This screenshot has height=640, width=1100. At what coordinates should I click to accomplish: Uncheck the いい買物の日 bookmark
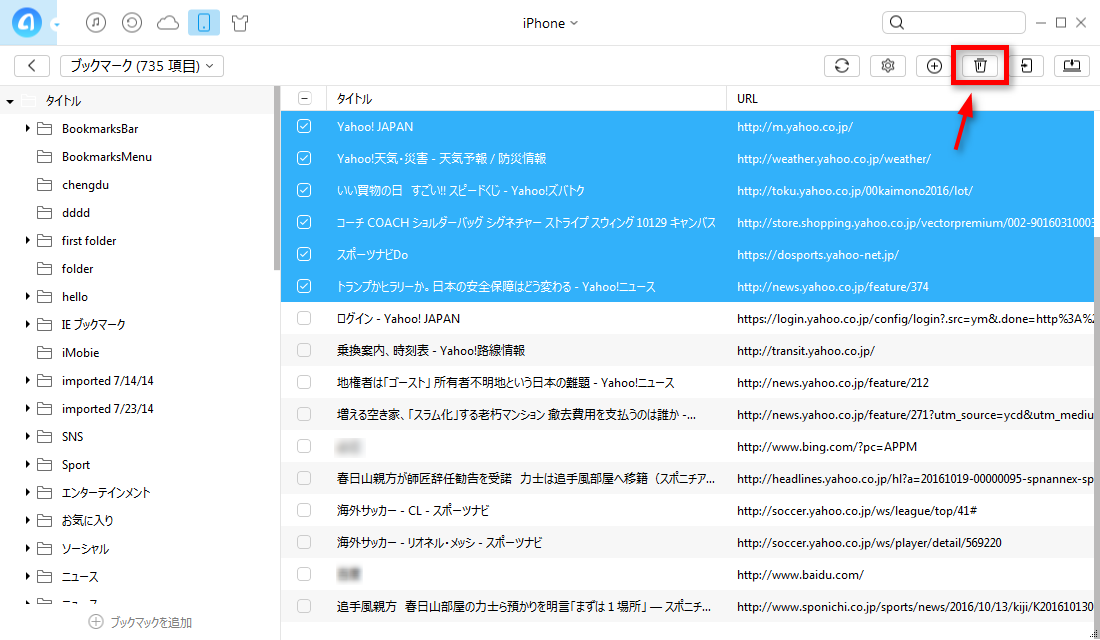point(304,190)
